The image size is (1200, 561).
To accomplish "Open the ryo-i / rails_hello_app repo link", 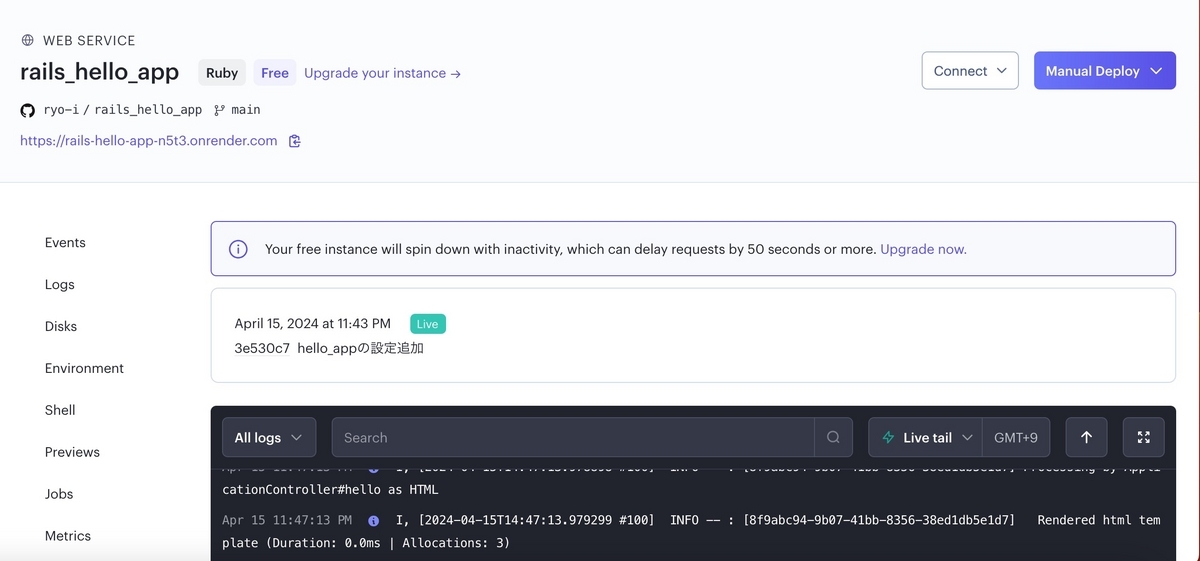I will pyautogui.click(x=123, y=110).
